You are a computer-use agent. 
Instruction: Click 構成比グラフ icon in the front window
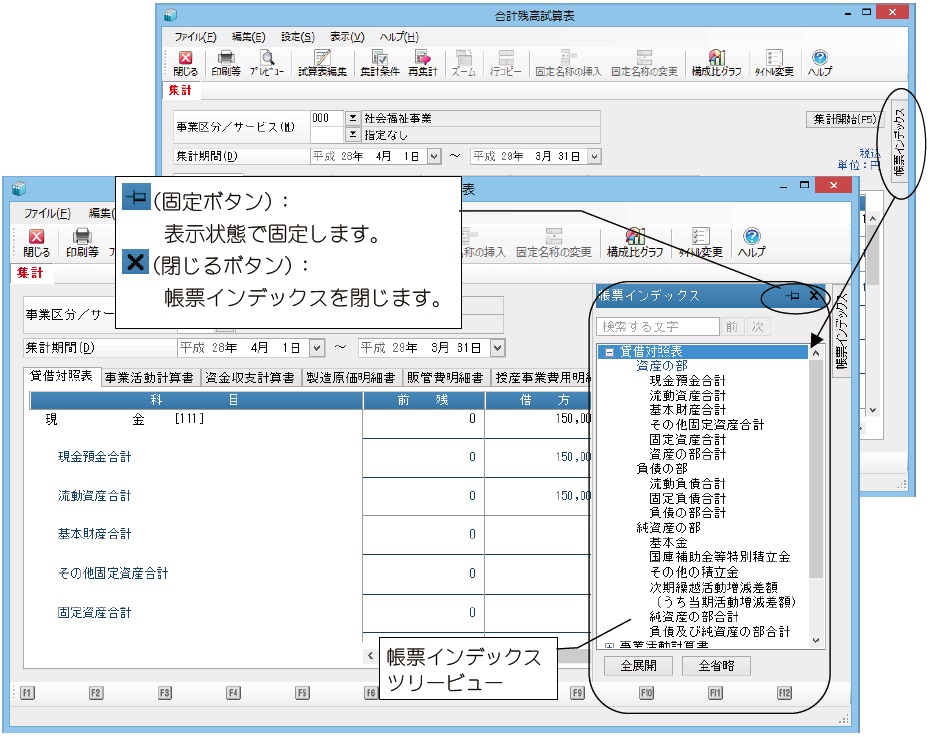634,243
